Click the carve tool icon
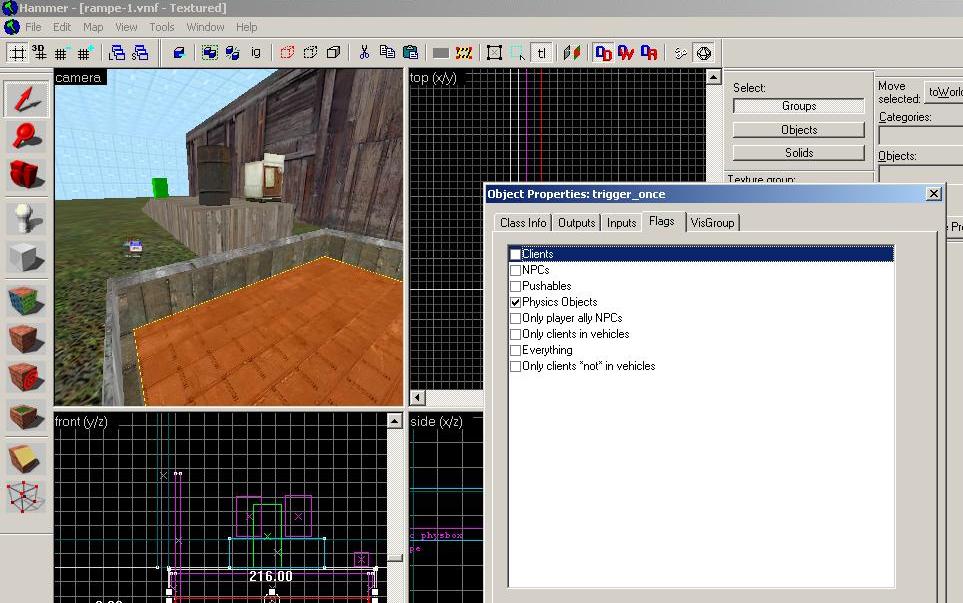Image resolution: width=963 pixels, height=603 pixels. pos(179,53)
